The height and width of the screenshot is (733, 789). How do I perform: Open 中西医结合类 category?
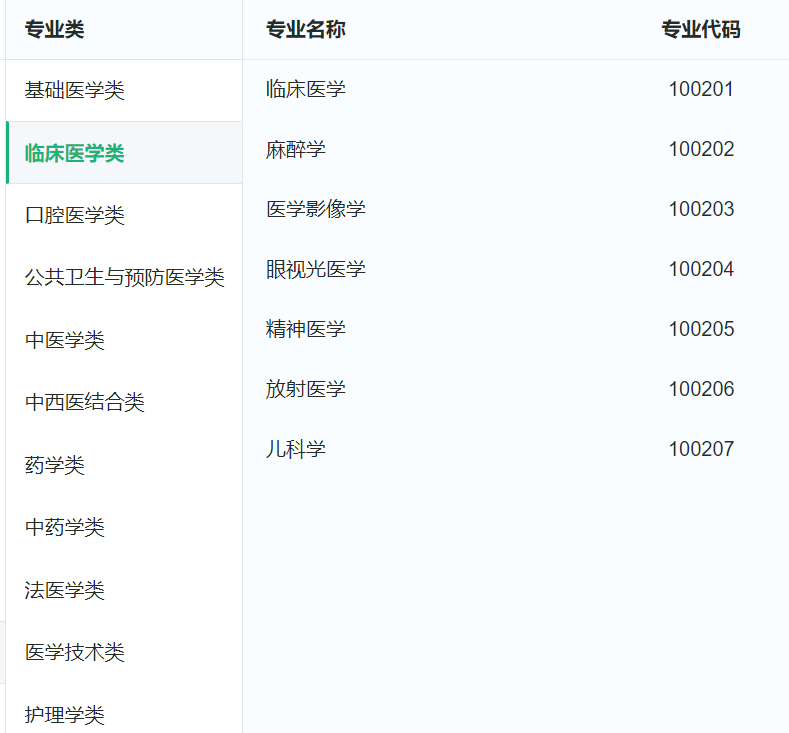[85, 402]
